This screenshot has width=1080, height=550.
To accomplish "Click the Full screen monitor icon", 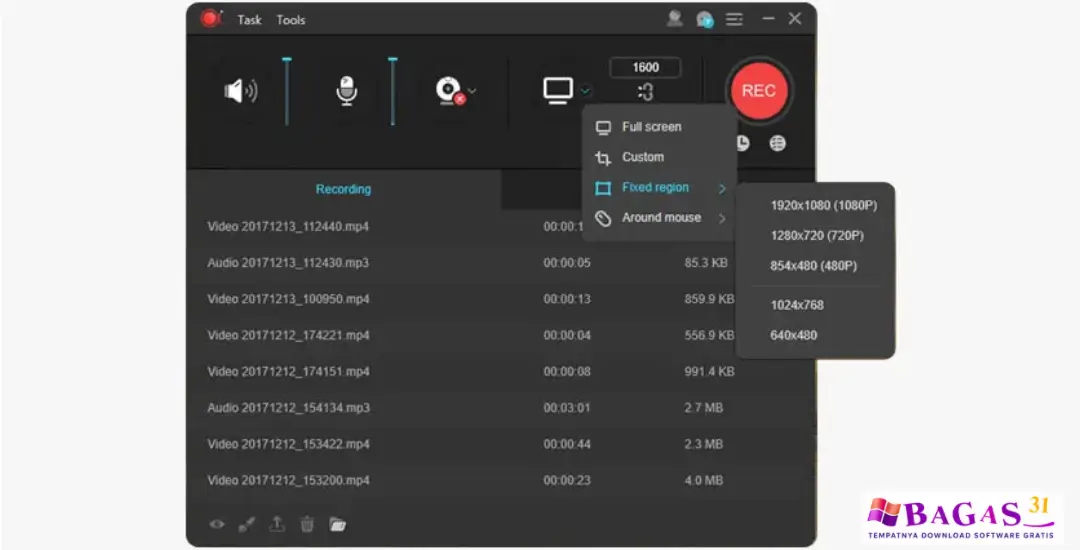I will tap(603, 127).
